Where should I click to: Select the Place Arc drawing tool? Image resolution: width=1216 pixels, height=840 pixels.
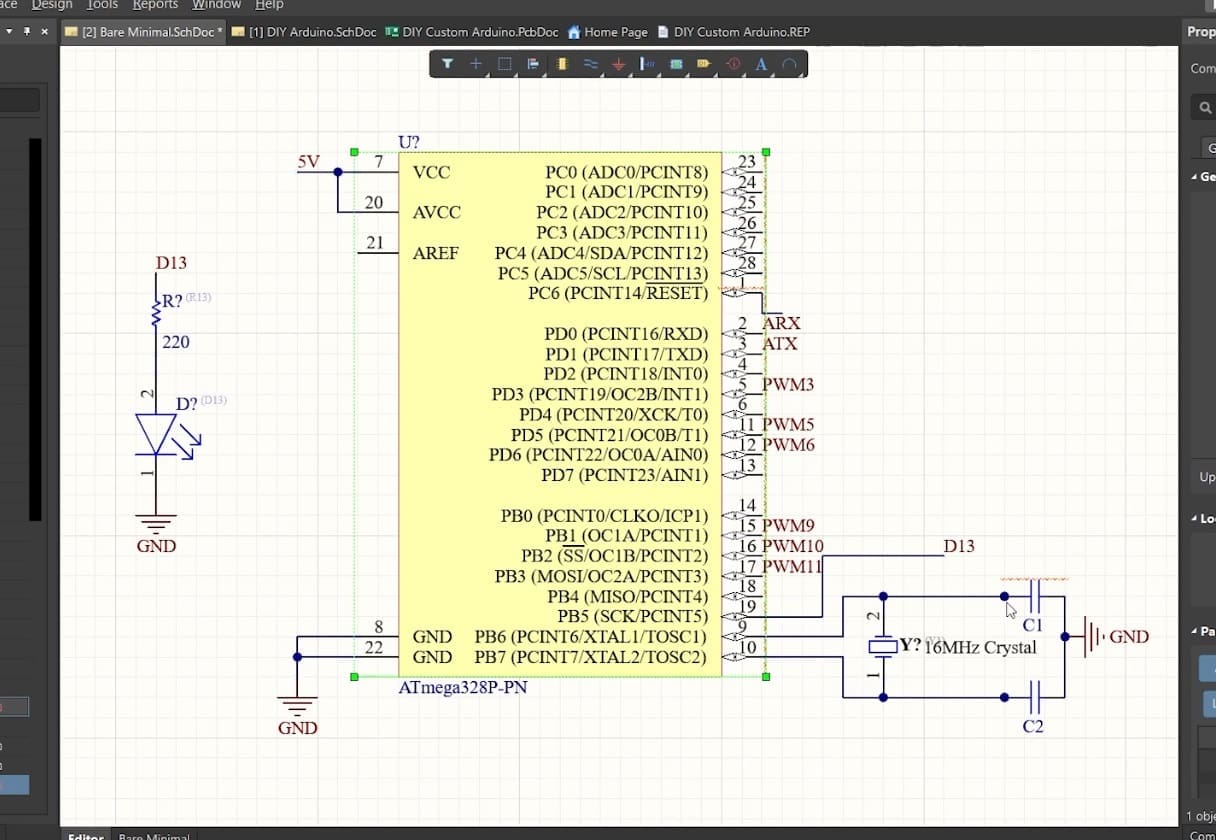(789, 64)
